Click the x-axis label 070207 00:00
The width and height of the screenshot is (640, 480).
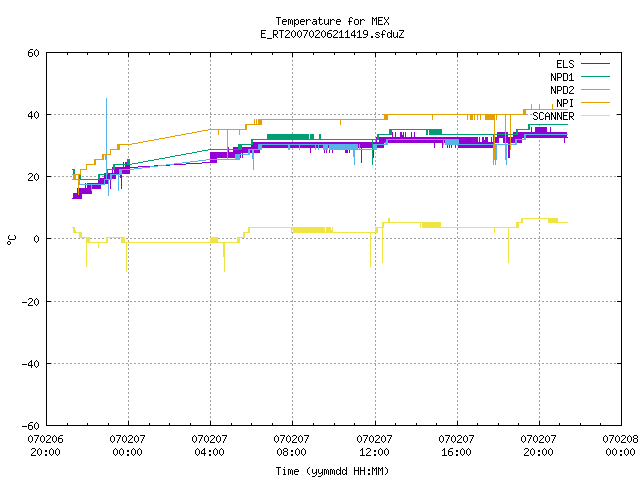[127, 446]
